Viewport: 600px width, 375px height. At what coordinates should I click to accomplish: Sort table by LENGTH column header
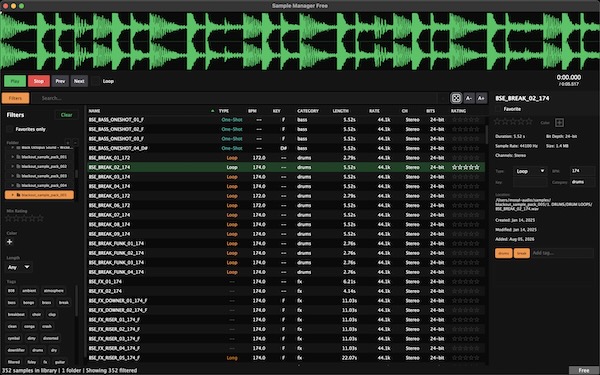(x=341, y=111)
